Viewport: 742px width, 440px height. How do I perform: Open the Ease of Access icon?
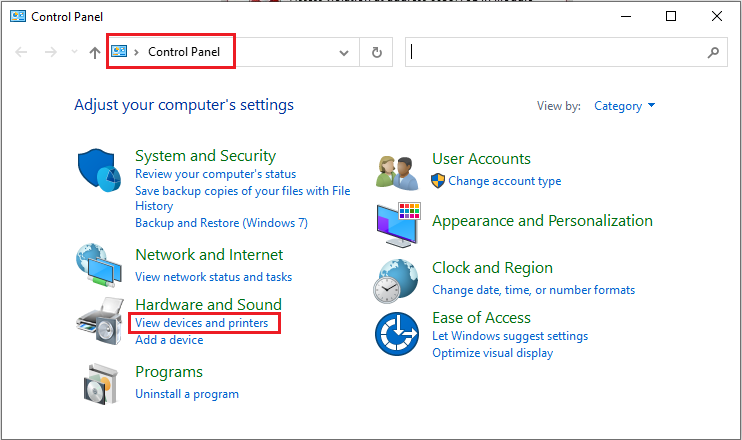[x=397, y=333]
